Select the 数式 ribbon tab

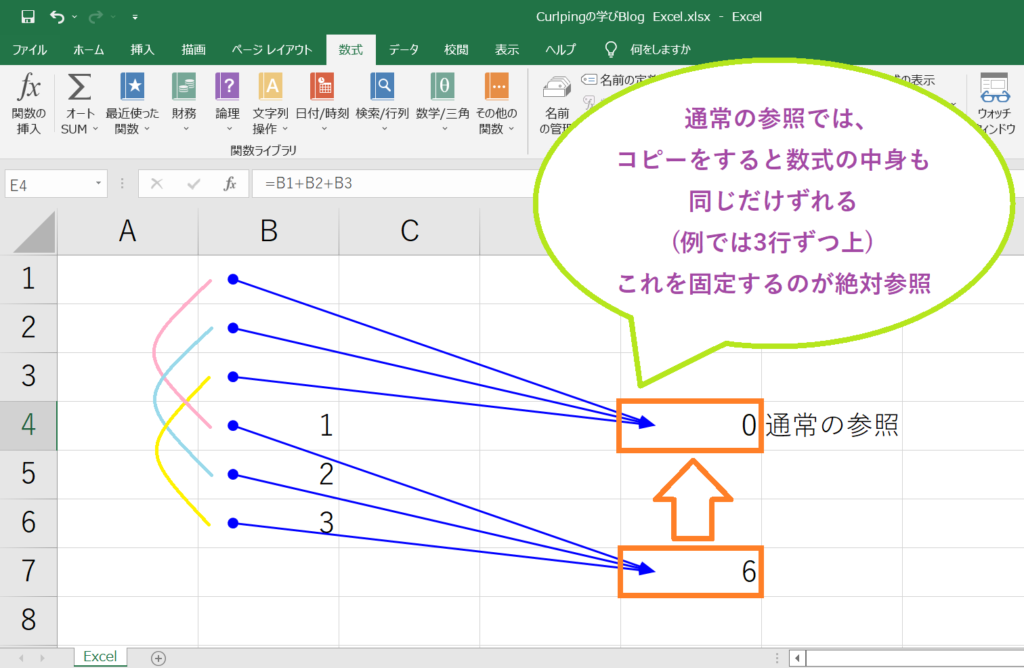tap(351, 50)
